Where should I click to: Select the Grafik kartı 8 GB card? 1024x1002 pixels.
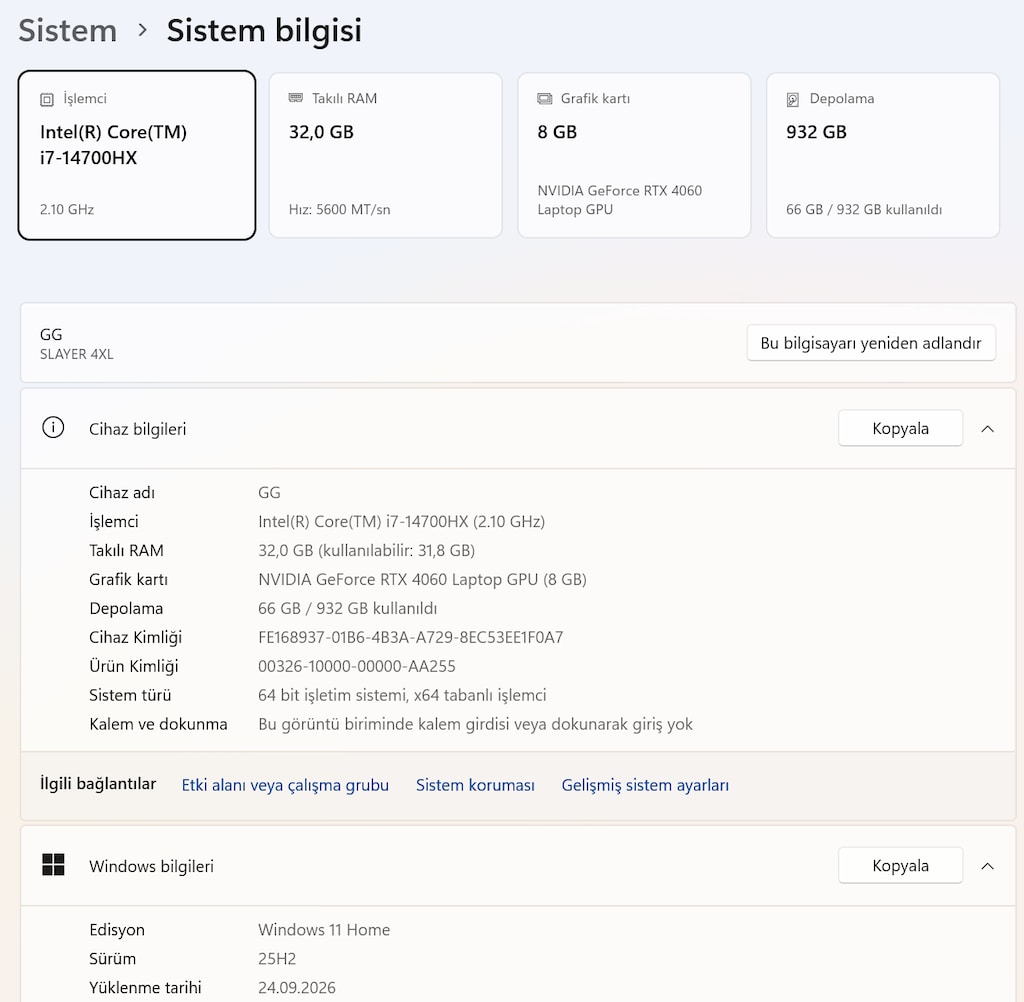[x=634, y=155]
